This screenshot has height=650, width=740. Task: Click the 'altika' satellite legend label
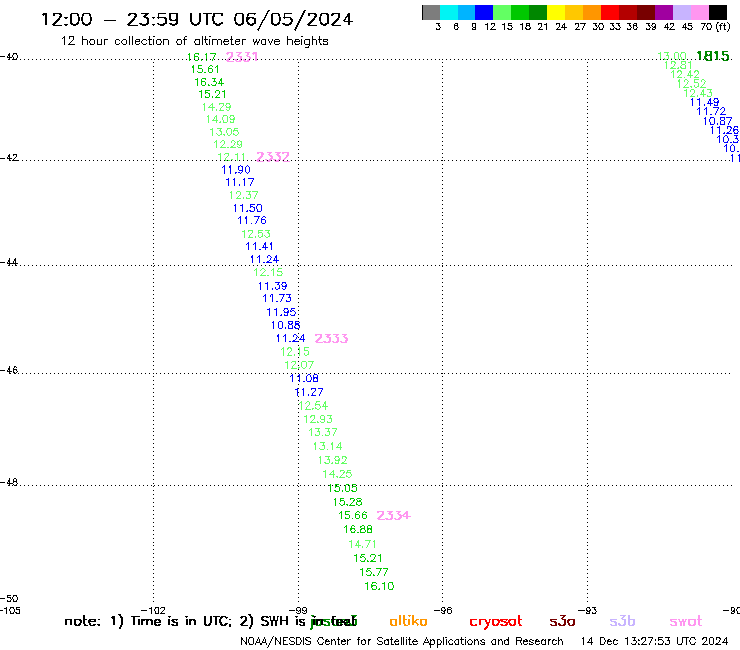click(x=408, y=621)
